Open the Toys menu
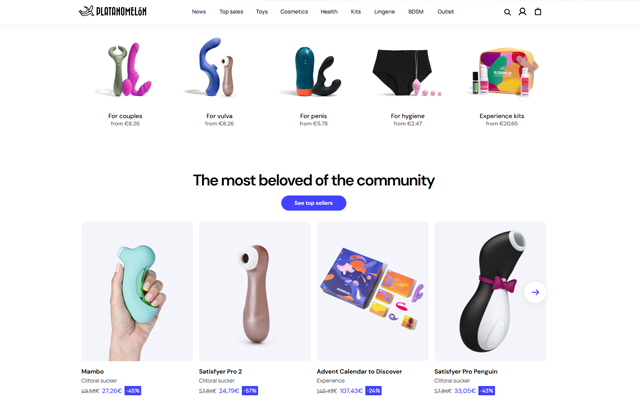The height and width of the screenshot is (400, 640). point(262,12)
